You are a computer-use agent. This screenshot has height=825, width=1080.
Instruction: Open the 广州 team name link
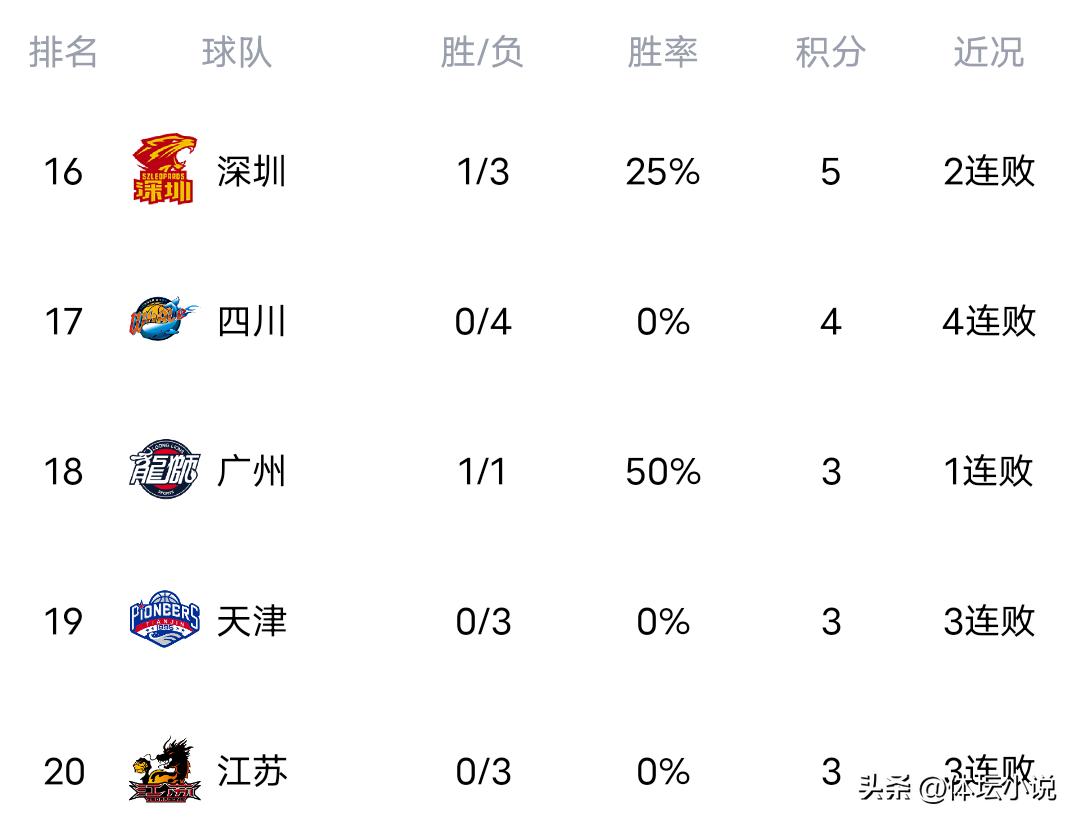click(252, 471)
